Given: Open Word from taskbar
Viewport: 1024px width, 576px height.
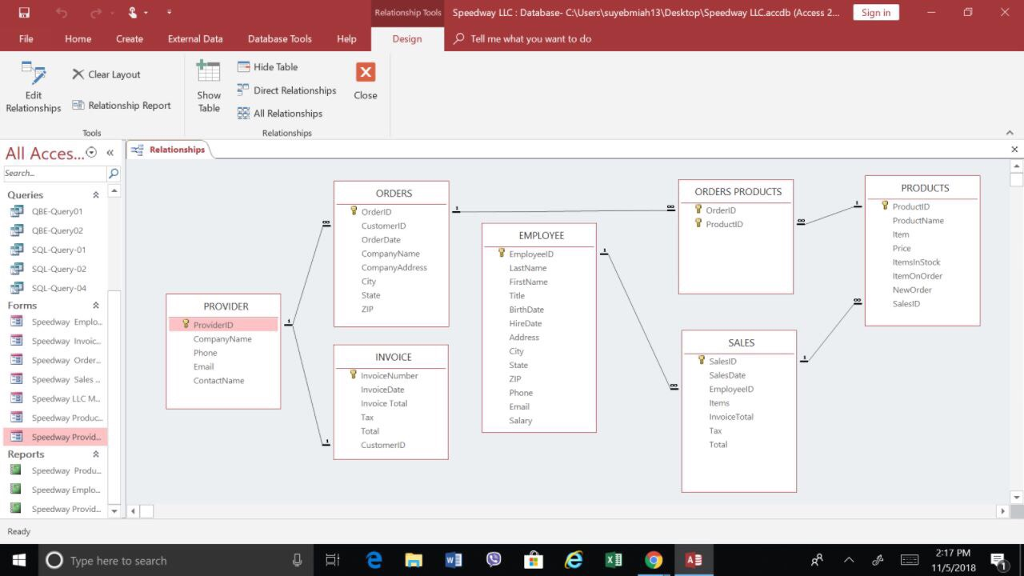Looking at the screenshot, I should (453, 560).
